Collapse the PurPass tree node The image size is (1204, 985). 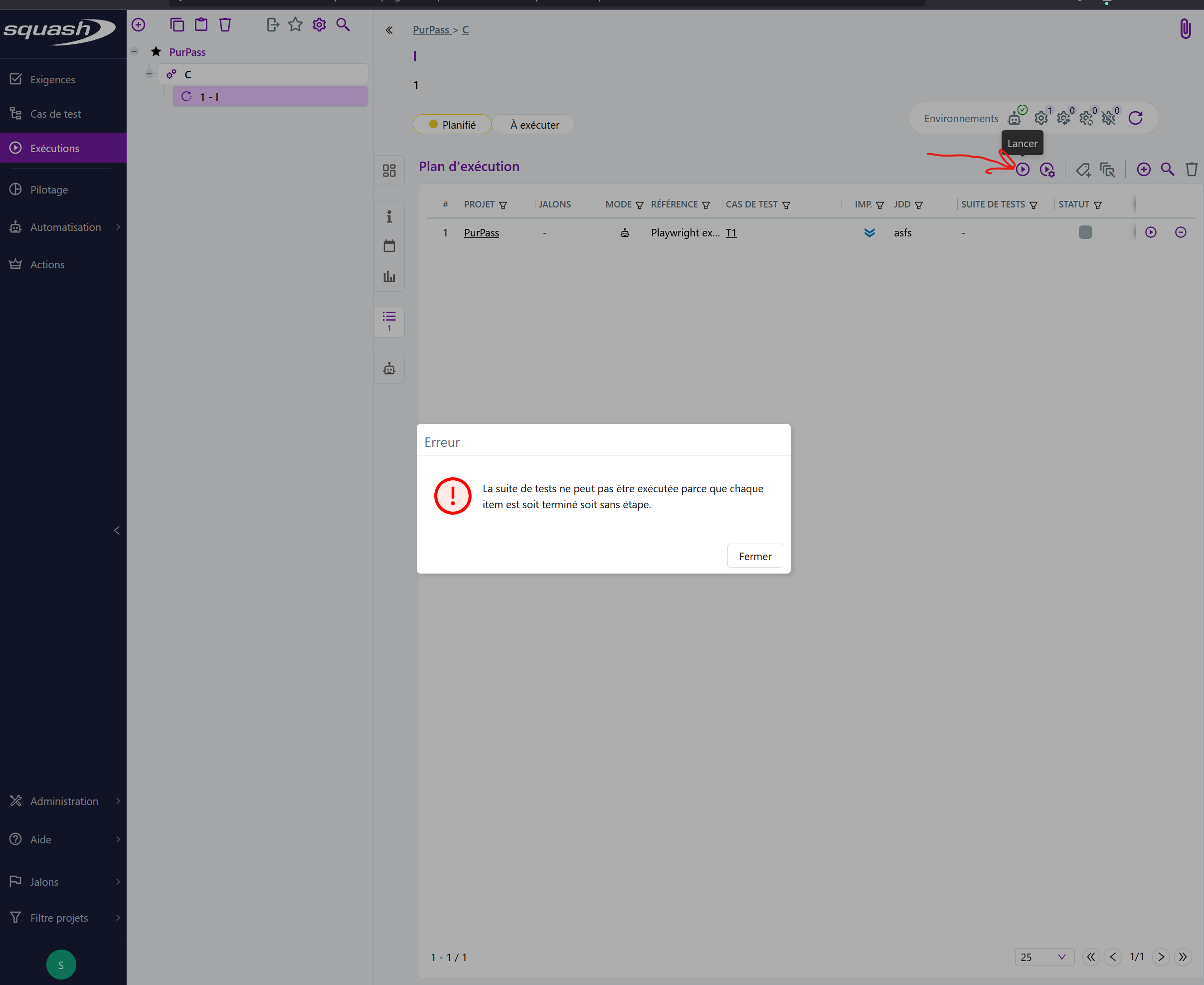[135, 52]
